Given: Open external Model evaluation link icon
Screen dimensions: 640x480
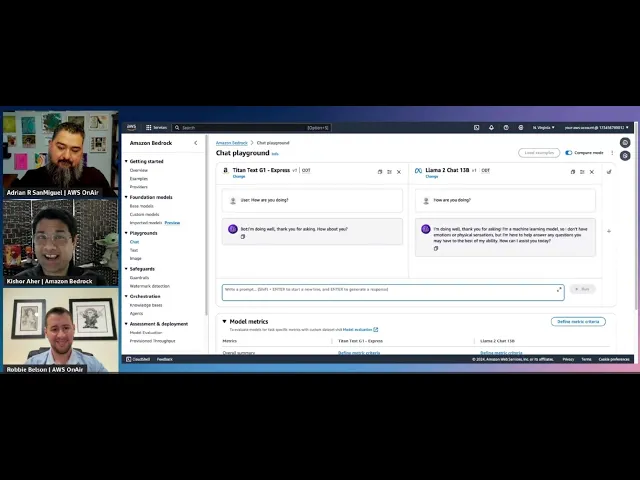Looking at the screenshot, I should point(376,329).
